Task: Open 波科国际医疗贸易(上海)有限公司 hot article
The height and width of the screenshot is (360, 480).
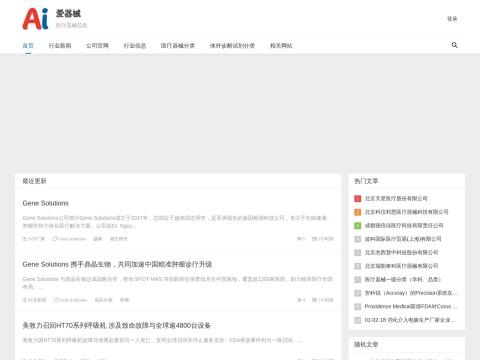Action: 403,239
